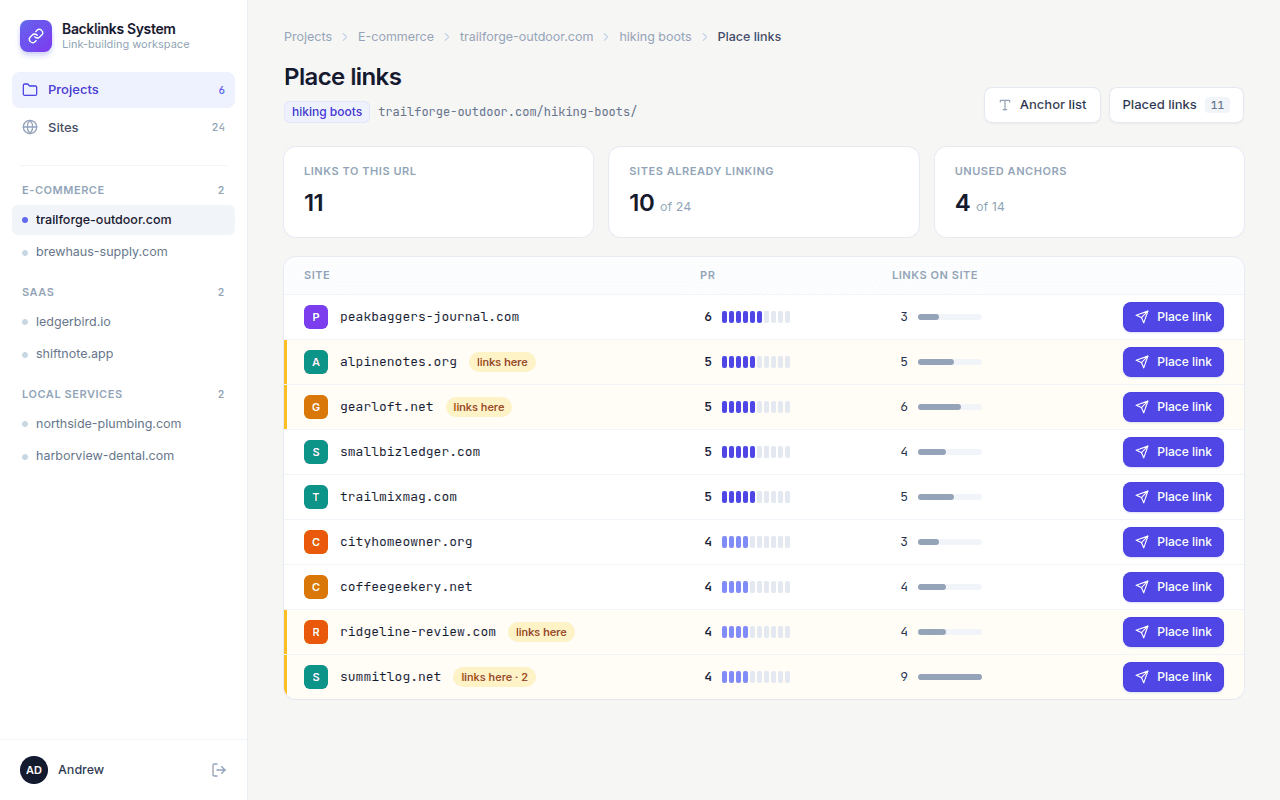Click the Backlinks System logo icon
Viewport: 1280px width, 800px height.
coord(36,36)
